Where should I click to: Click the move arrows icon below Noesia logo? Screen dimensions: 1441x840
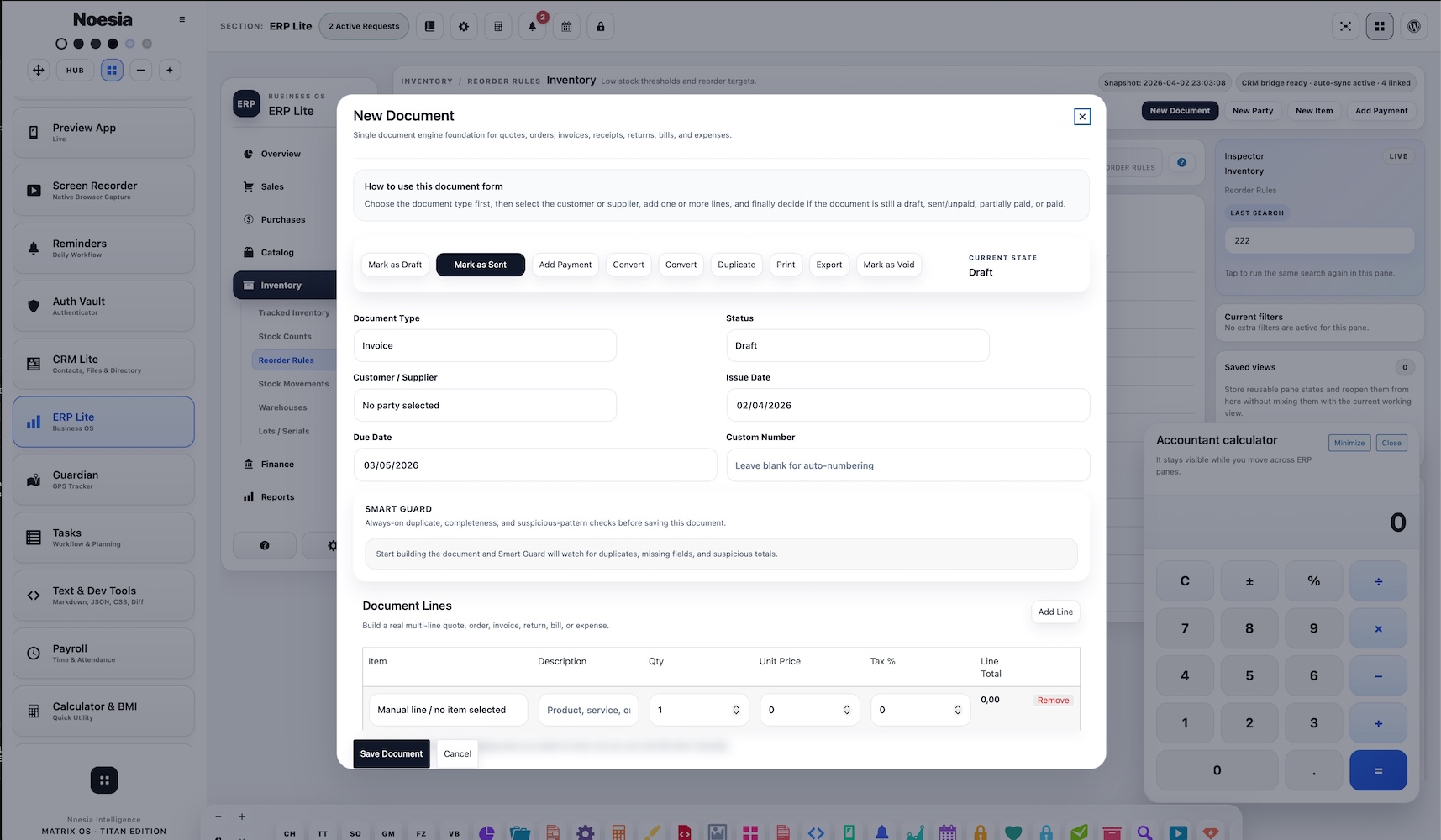[39, 70]
